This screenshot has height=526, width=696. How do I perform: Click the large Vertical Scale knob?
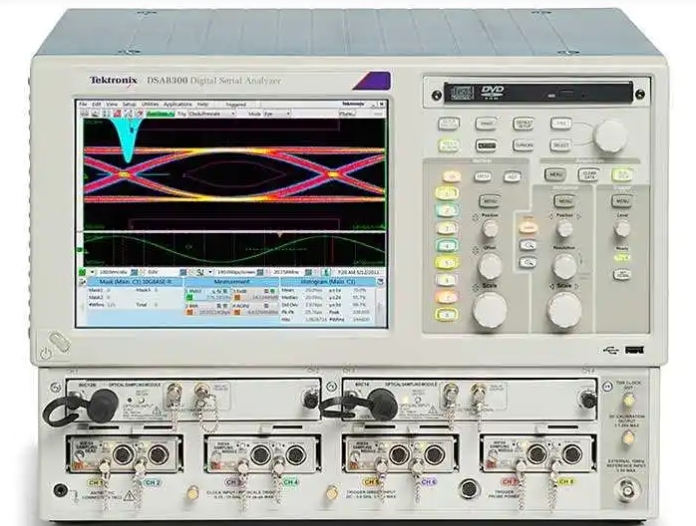point(489,311)
